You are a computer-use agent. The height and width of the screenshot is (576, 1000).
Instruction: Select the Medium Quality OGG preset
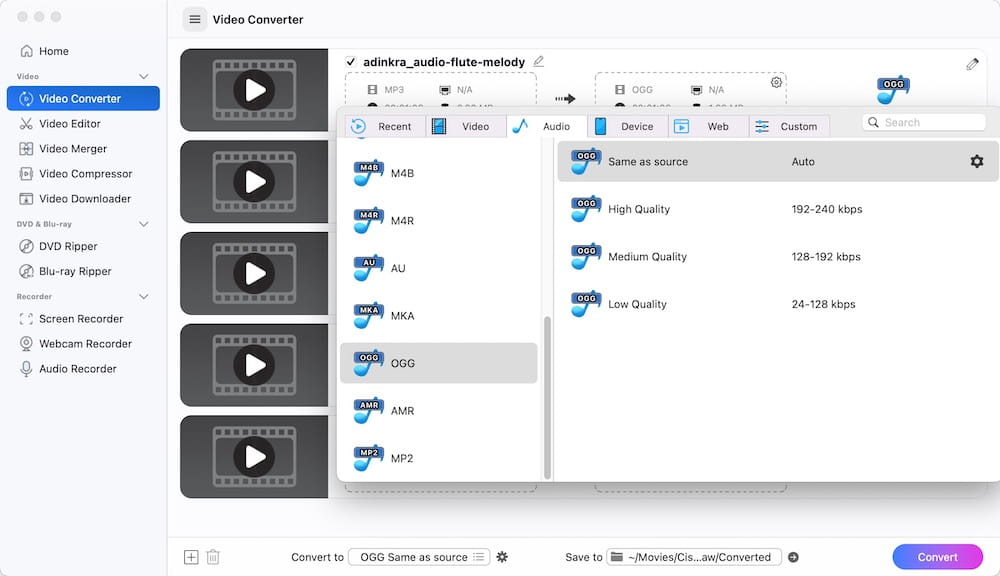tap(777, 256)
